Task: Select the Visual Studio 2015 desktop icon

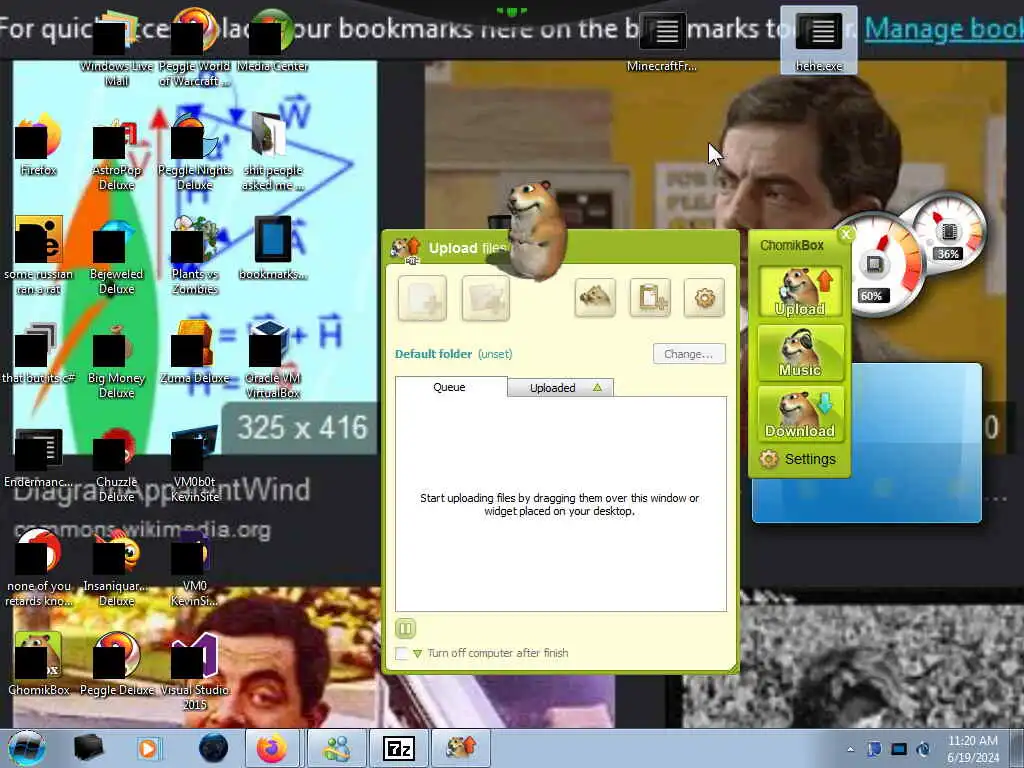Action: pos(195,673)
